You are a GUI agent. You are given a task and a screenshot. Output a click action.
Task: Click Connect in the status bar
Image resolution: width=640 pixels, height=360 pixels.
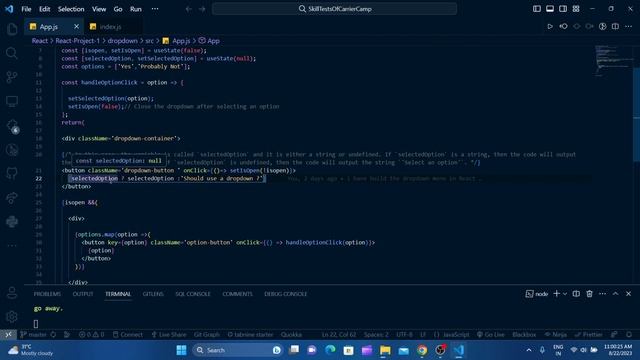point(128,334)
